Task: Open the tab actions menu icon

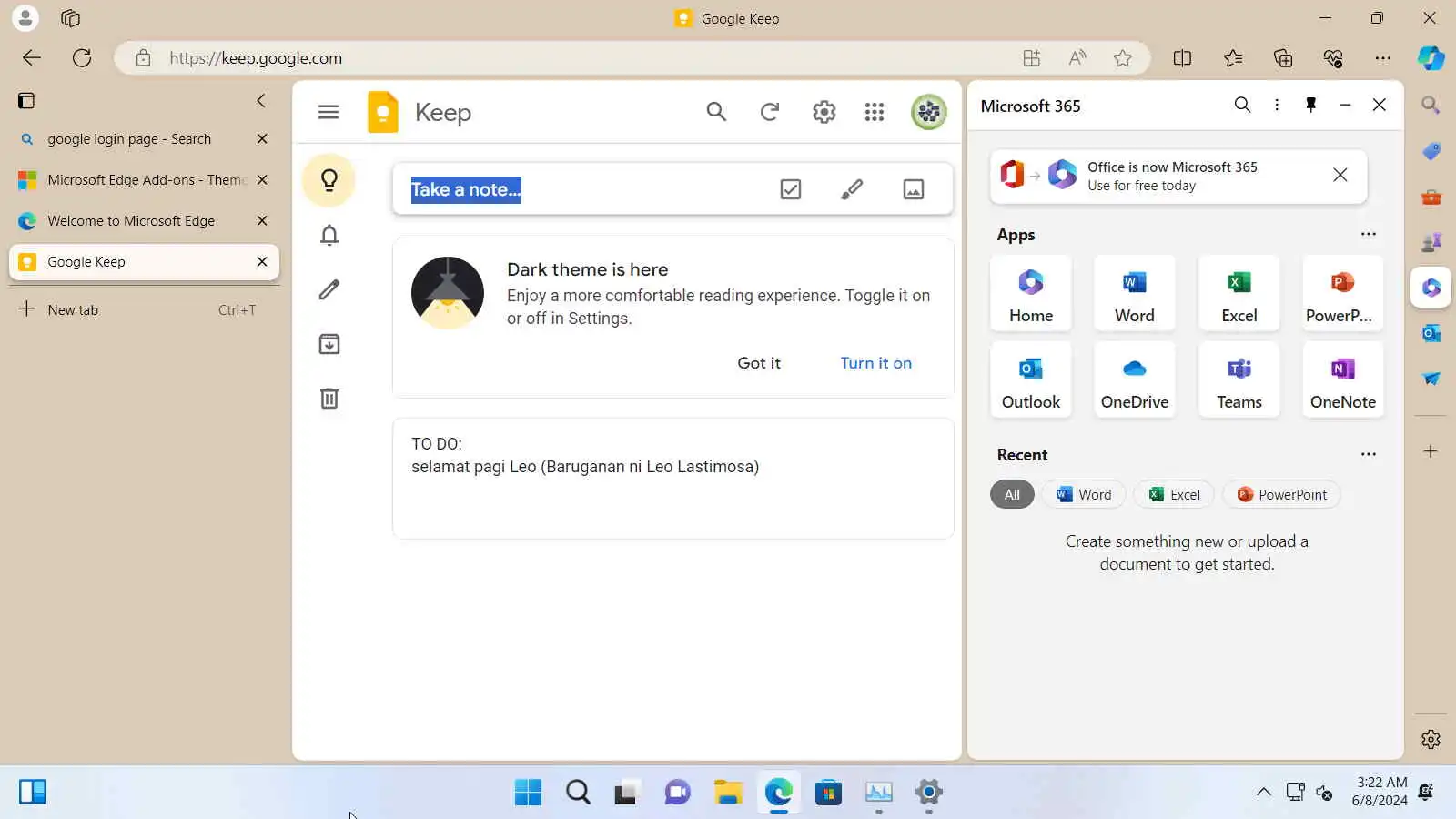Action: coord(26,100)
